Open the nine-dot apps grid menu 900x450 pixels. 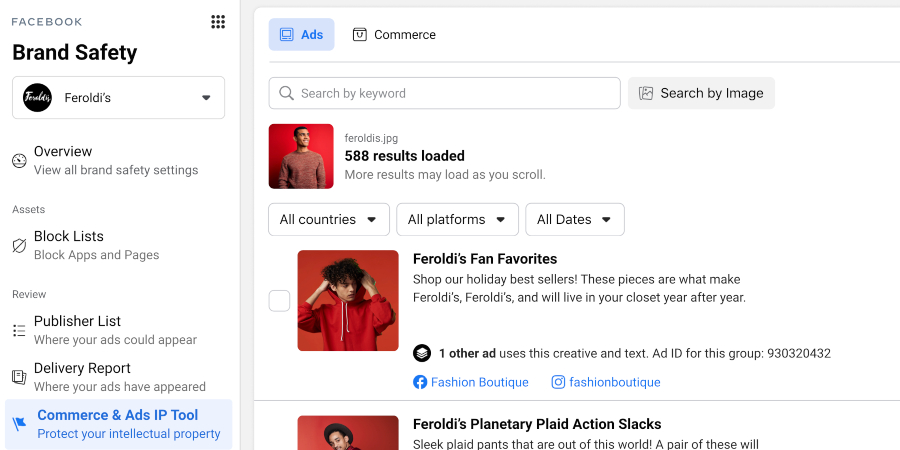coord(218,22)
